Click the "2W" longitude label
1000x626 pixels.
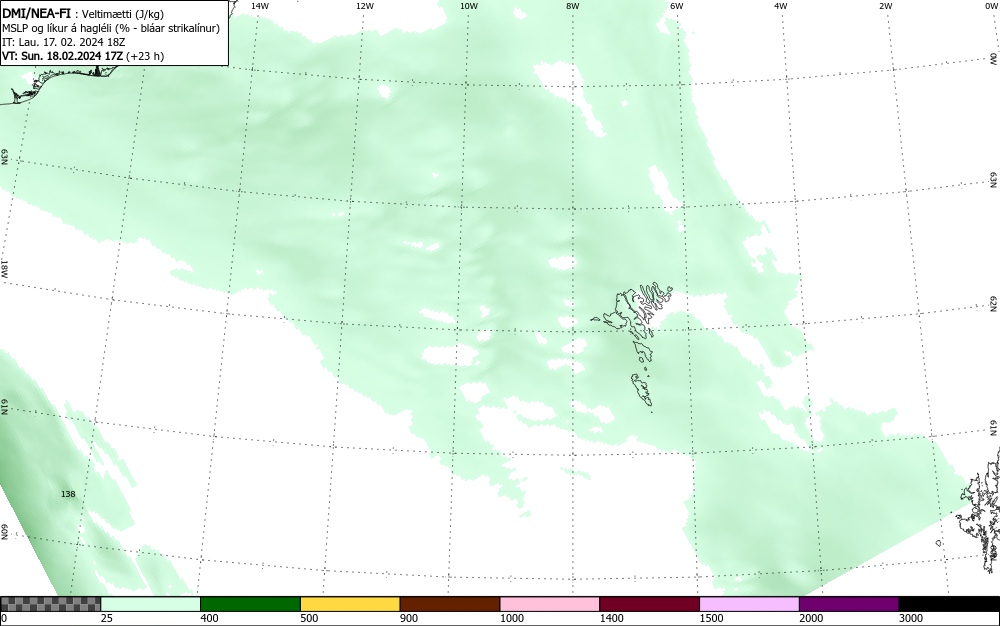(x=885, y=6)
